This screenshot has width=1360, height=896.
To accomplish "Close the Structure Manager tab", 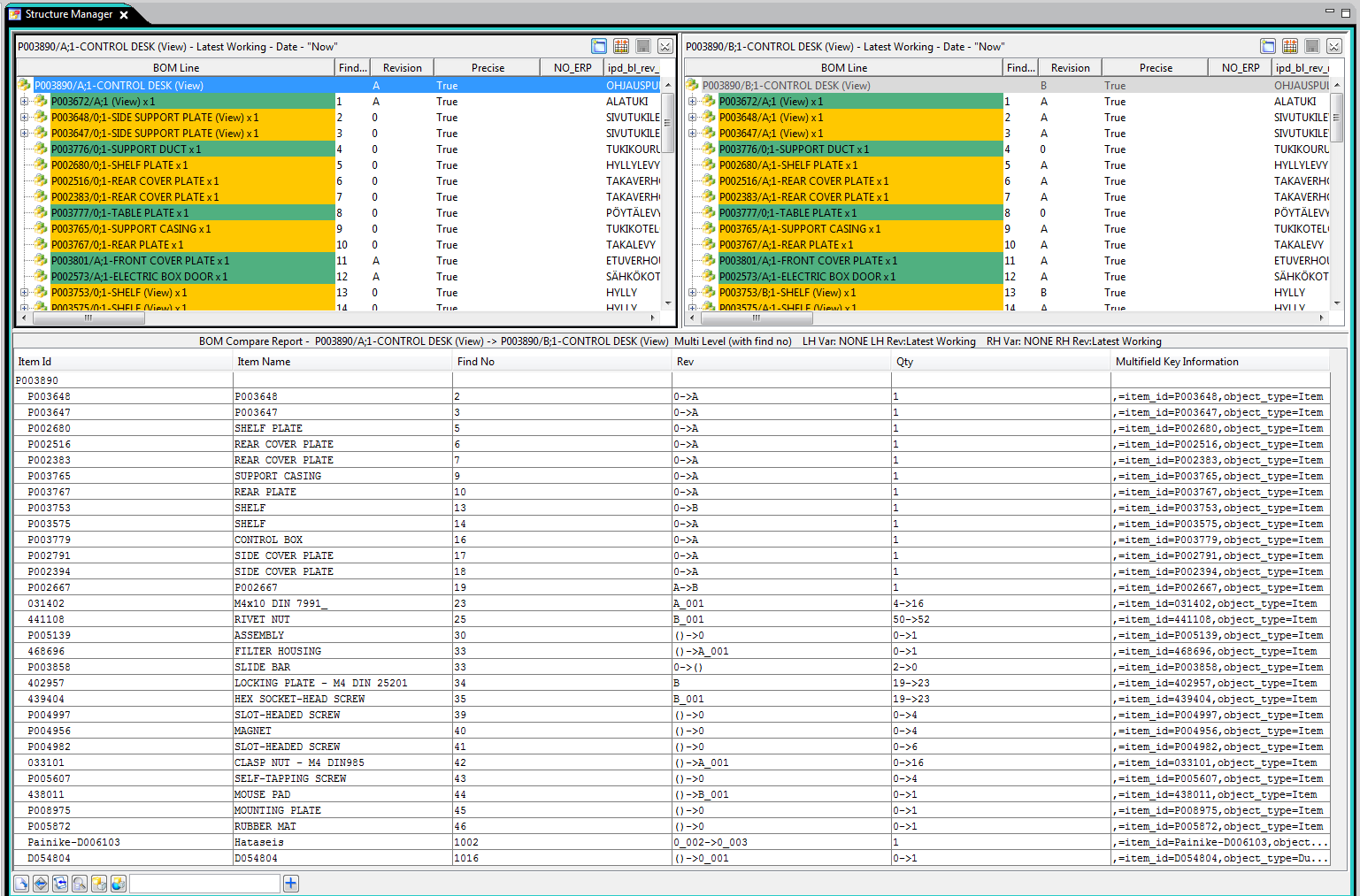I will pyautogui.click(x=124, y=15).
